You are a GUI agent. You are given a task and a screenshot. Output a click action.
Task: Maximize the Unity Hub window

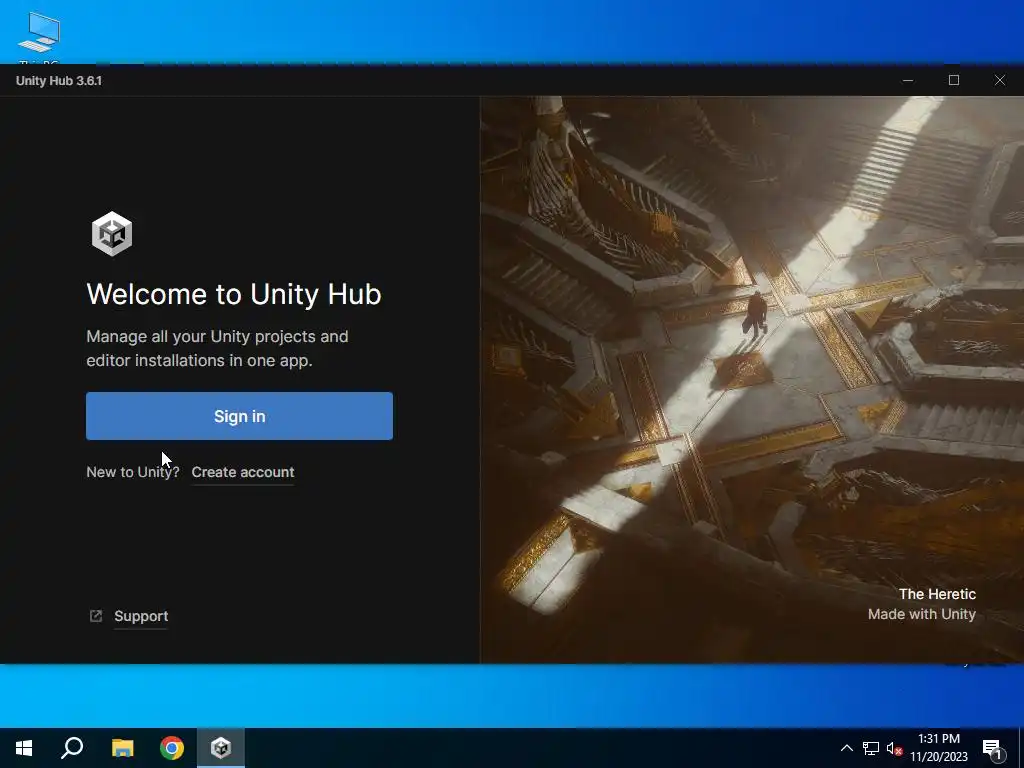954,80
